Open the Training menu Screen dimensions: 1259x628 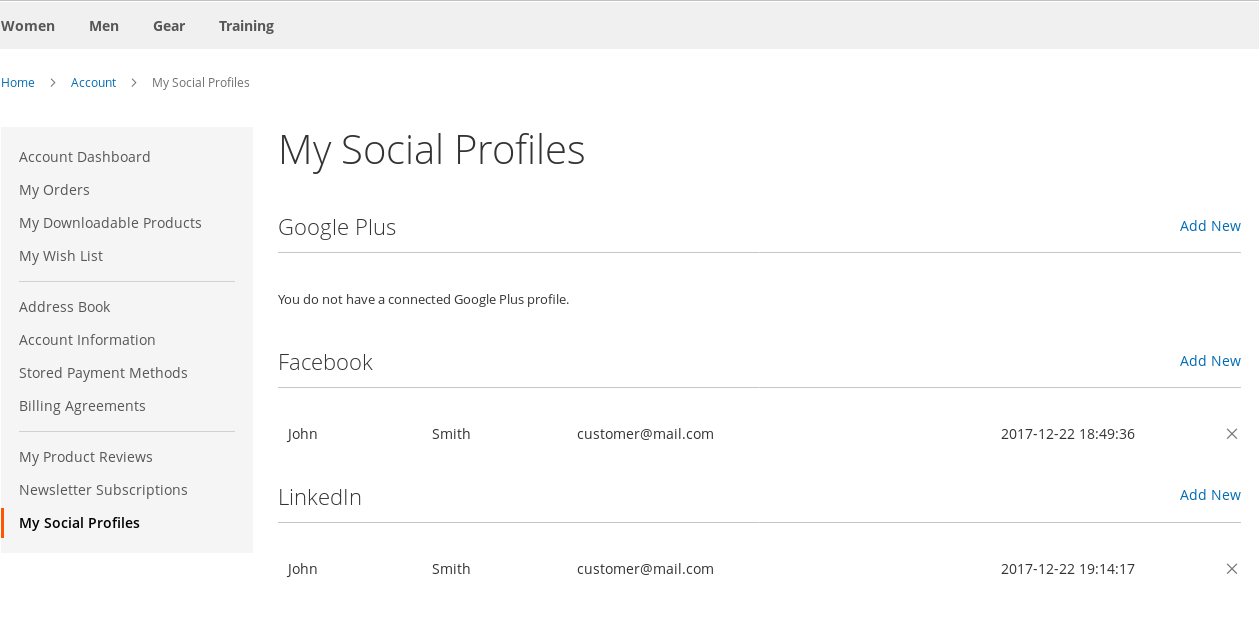pos(246,26)
